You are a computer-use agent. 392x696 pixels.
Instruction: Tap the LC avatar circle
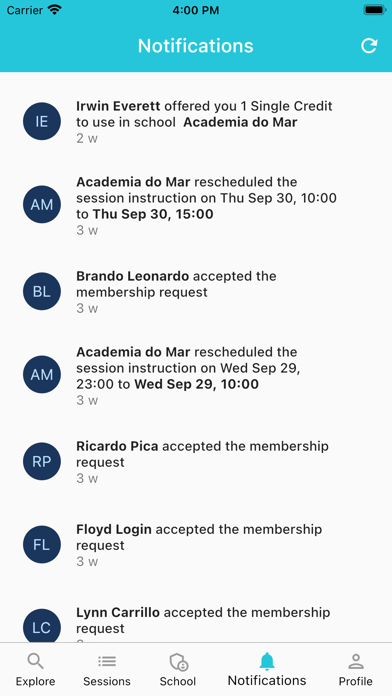[x=42, y=625]
